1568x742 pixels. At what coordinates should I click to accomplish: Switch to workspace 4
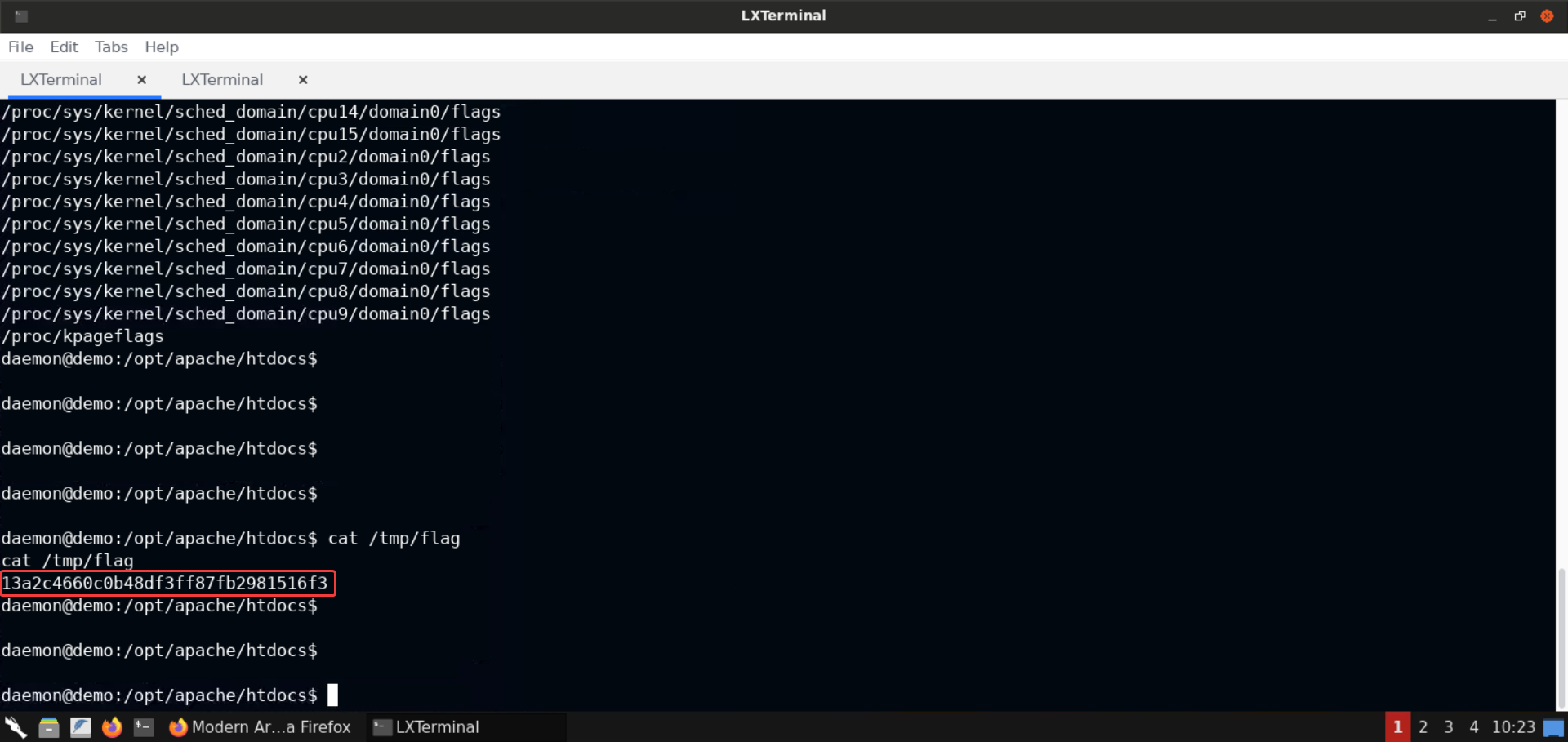pyautogui.click(x=1474, y=726)
